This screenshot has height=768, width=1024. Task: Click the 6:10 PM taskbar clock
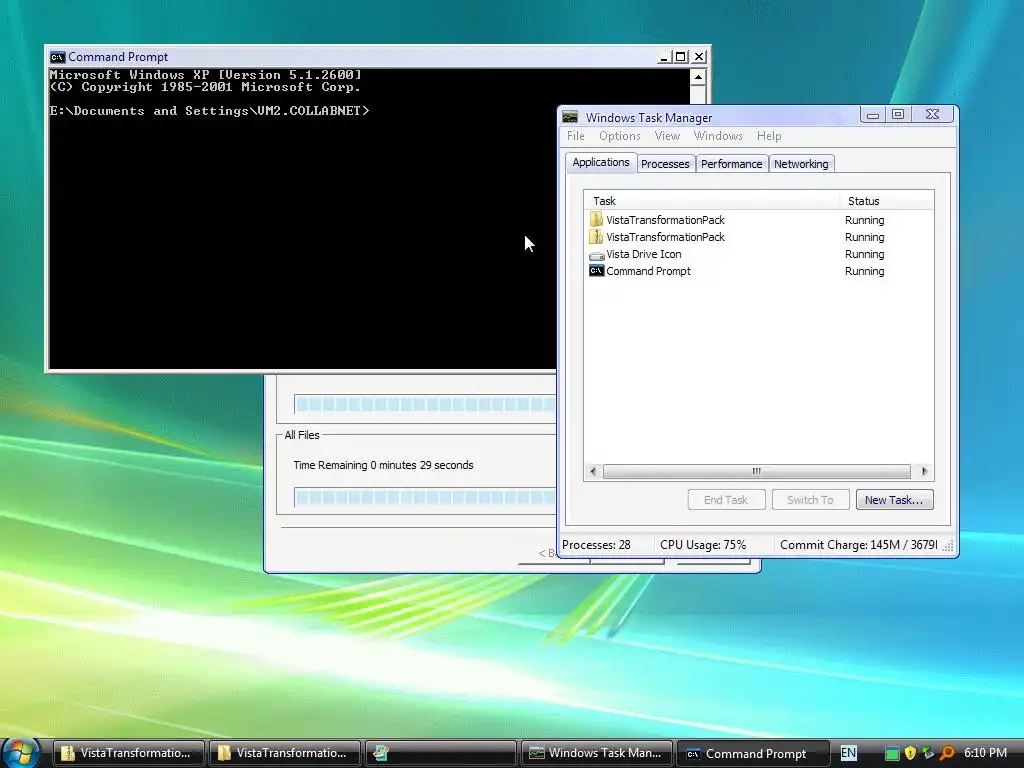tap(985, 753)
